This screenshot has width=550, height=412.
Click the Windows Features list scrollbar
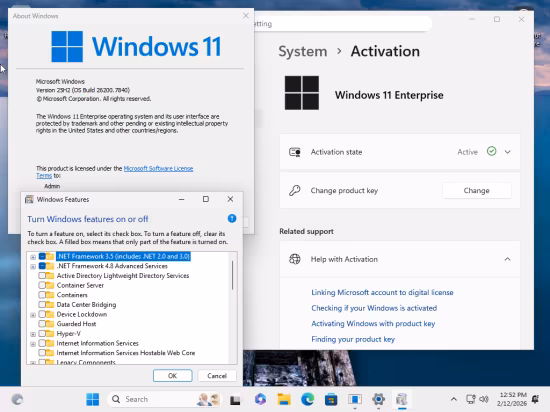click(x=232, y=275)
